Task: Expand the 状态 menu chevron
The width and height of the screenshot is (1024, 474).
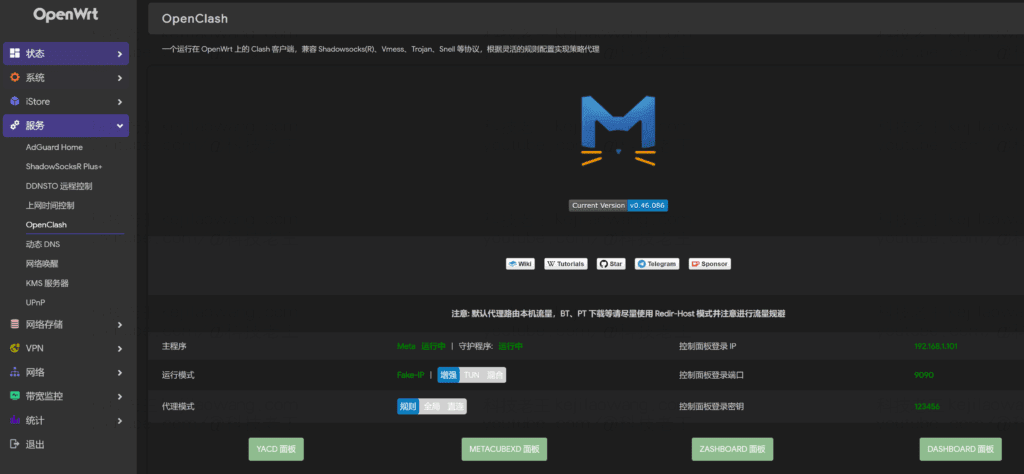Action: [x=120, y=54]
